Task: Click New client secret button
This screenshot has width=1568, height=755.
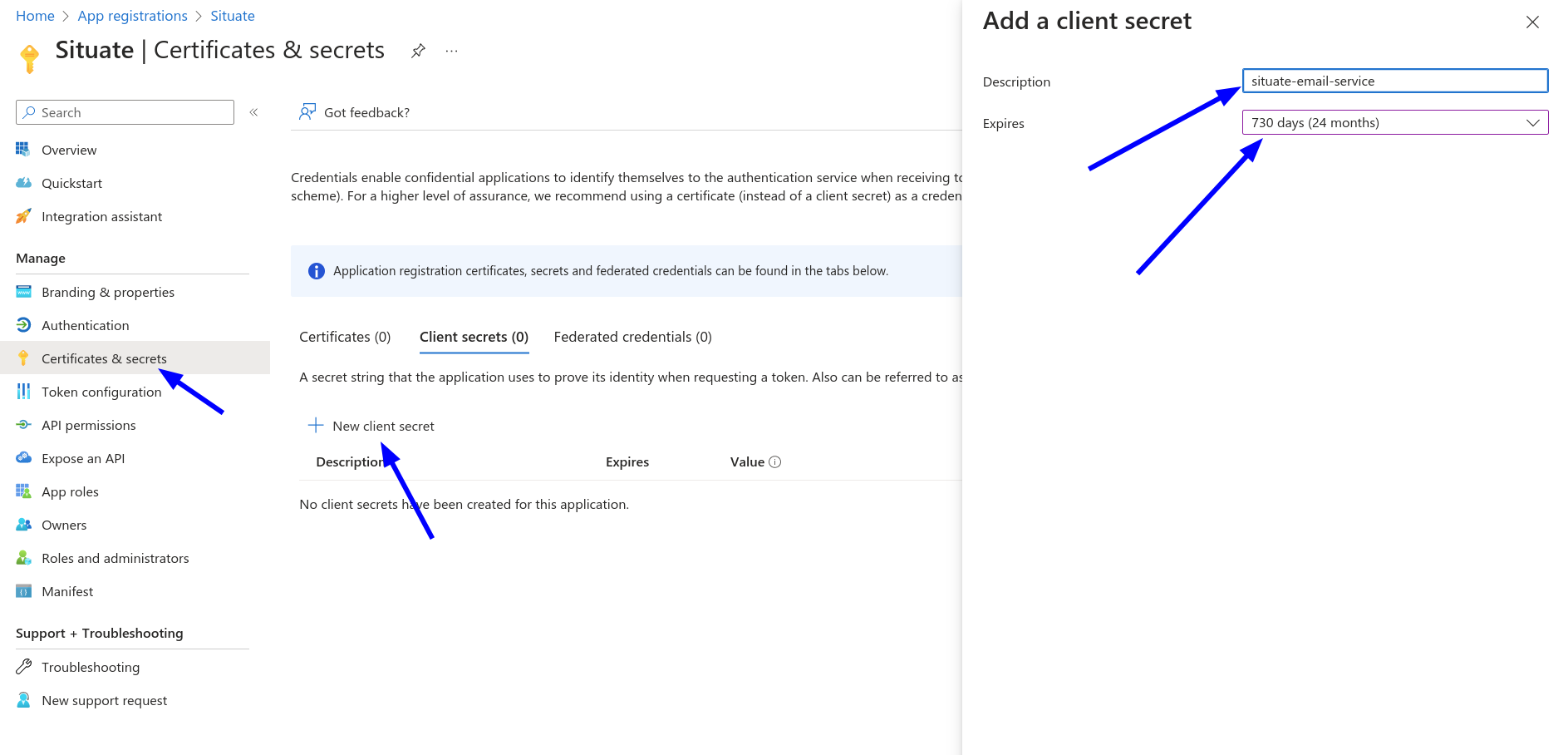Action: (371, 426)
